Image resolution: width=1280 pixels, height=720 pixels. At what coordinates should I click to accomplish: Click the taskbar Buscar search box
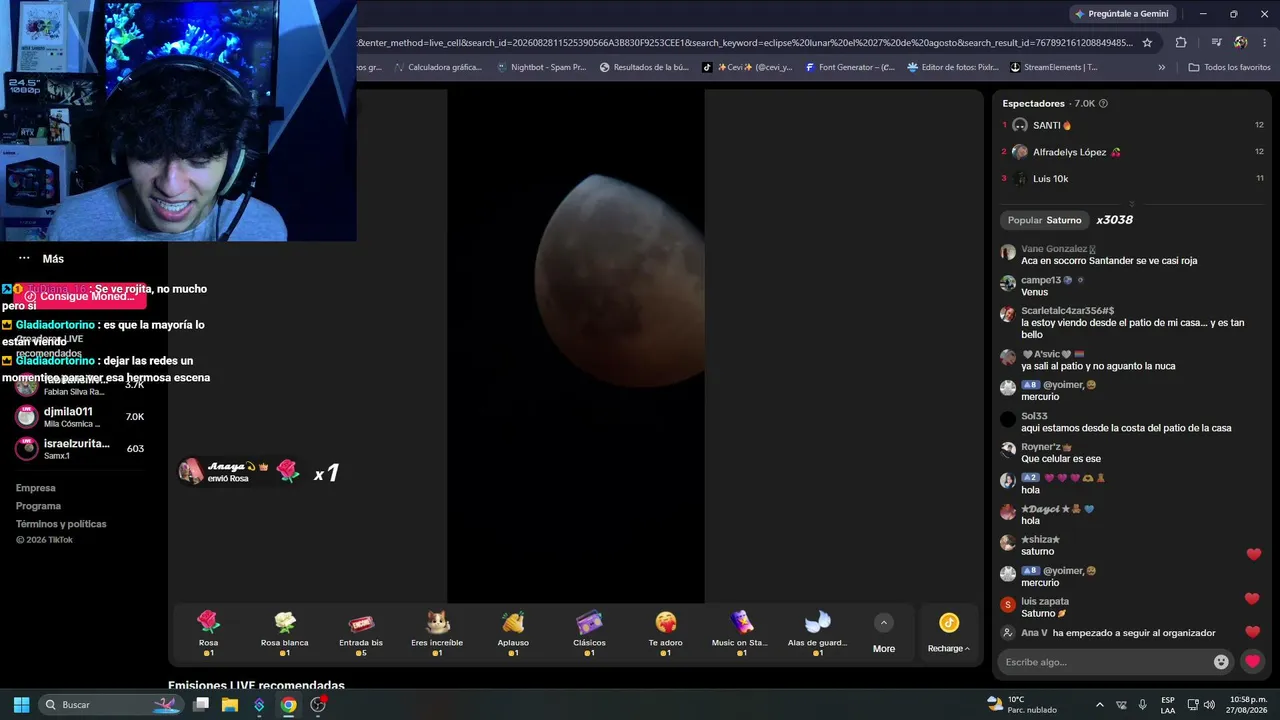coord(112,704)
